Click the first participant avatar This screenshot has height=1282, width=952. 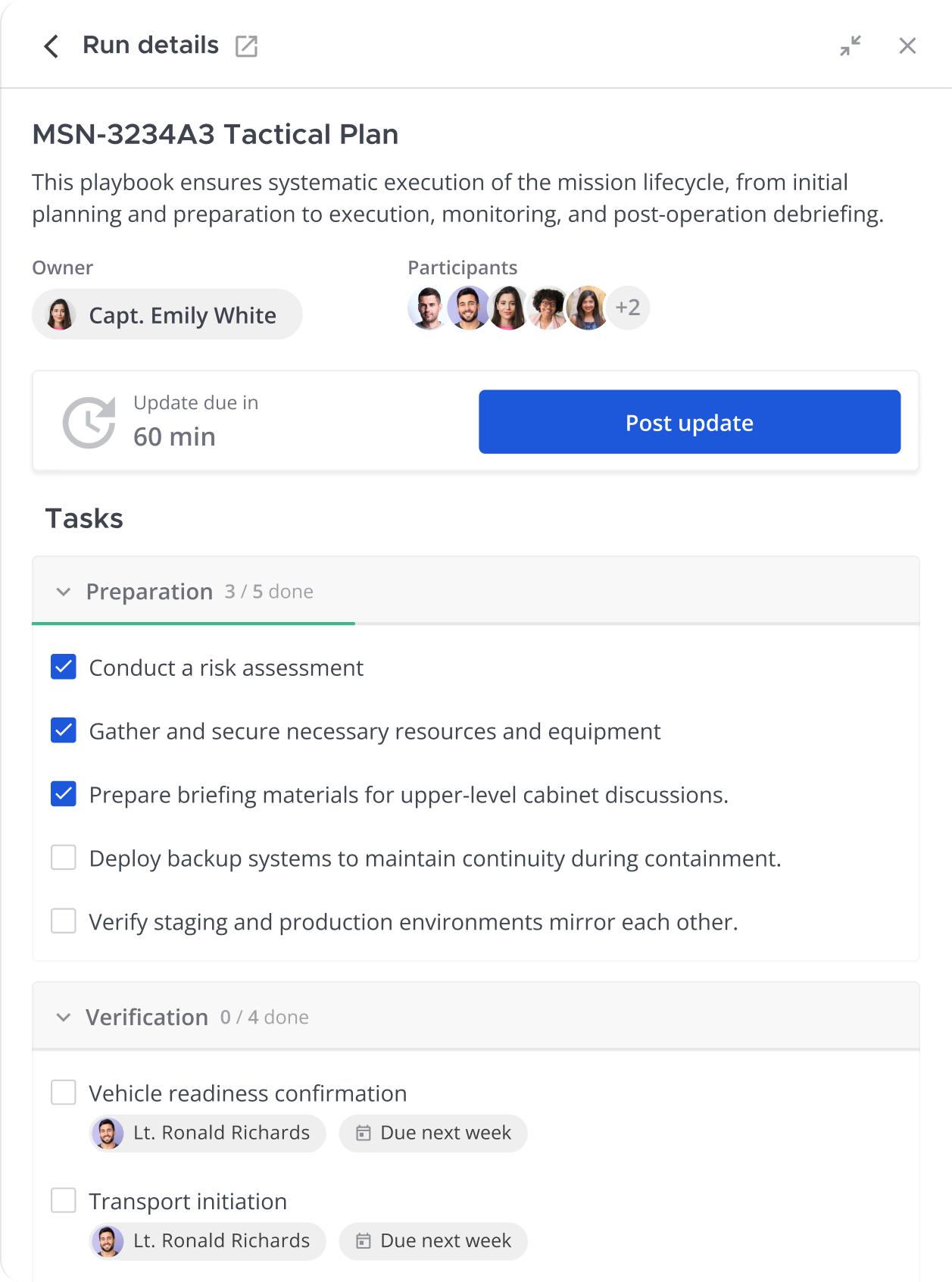click(428, 308)
